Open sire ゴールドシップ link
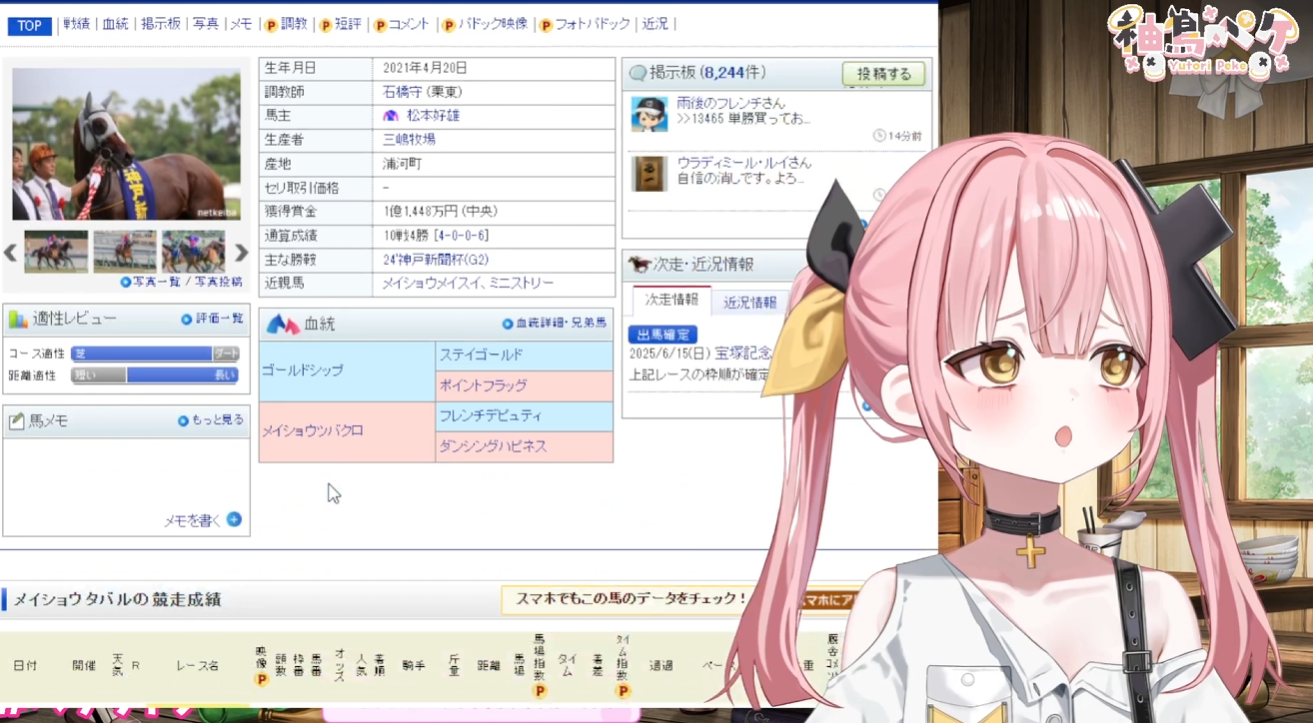 302,370
